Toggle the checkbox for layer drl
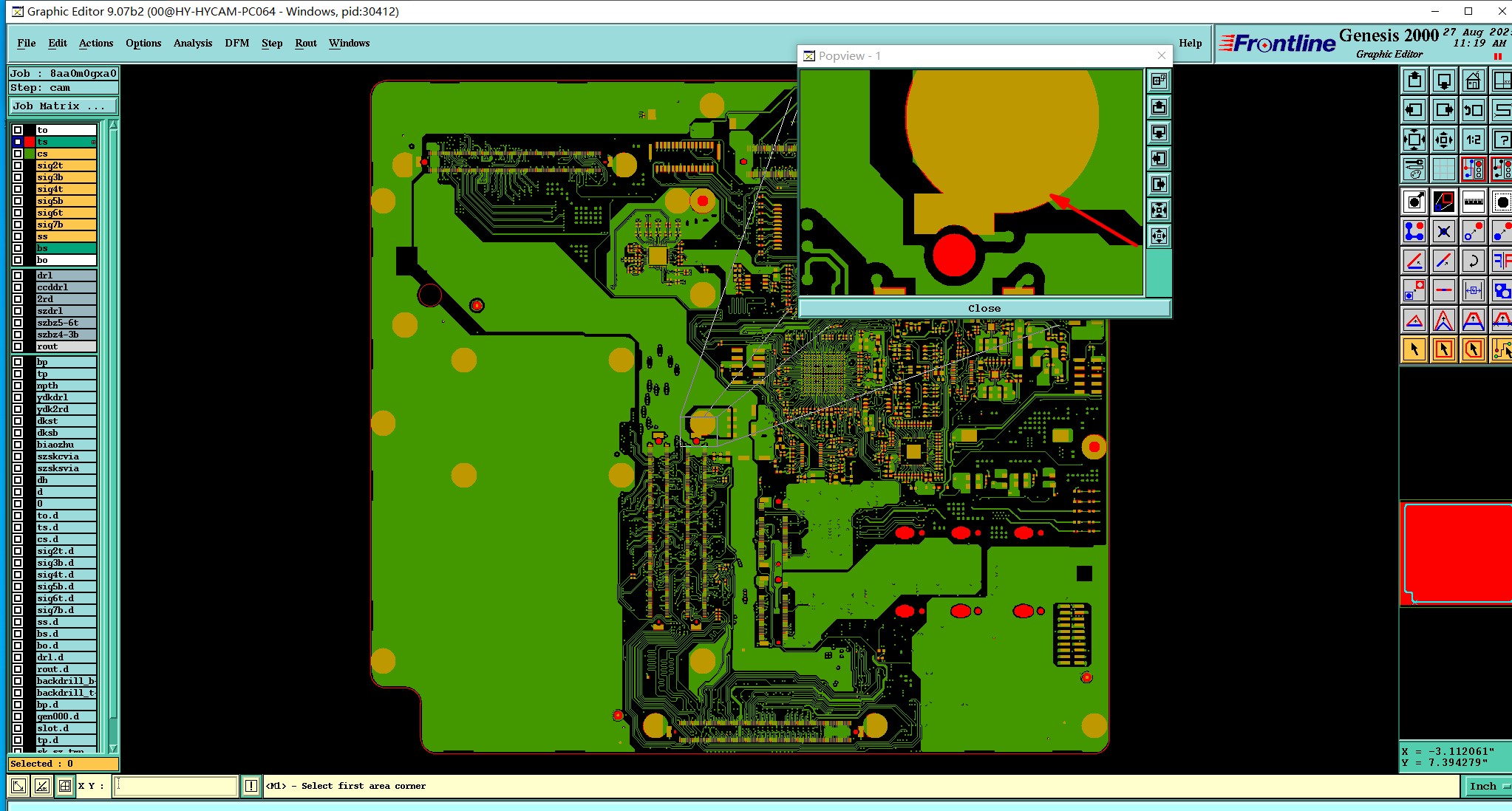 point(18,276)
